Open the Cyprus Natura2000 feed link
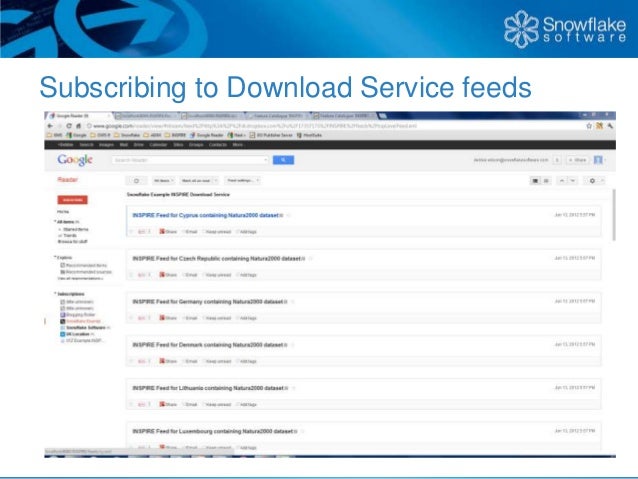Screen dimensions: 638x479 (x=205, y=215)
